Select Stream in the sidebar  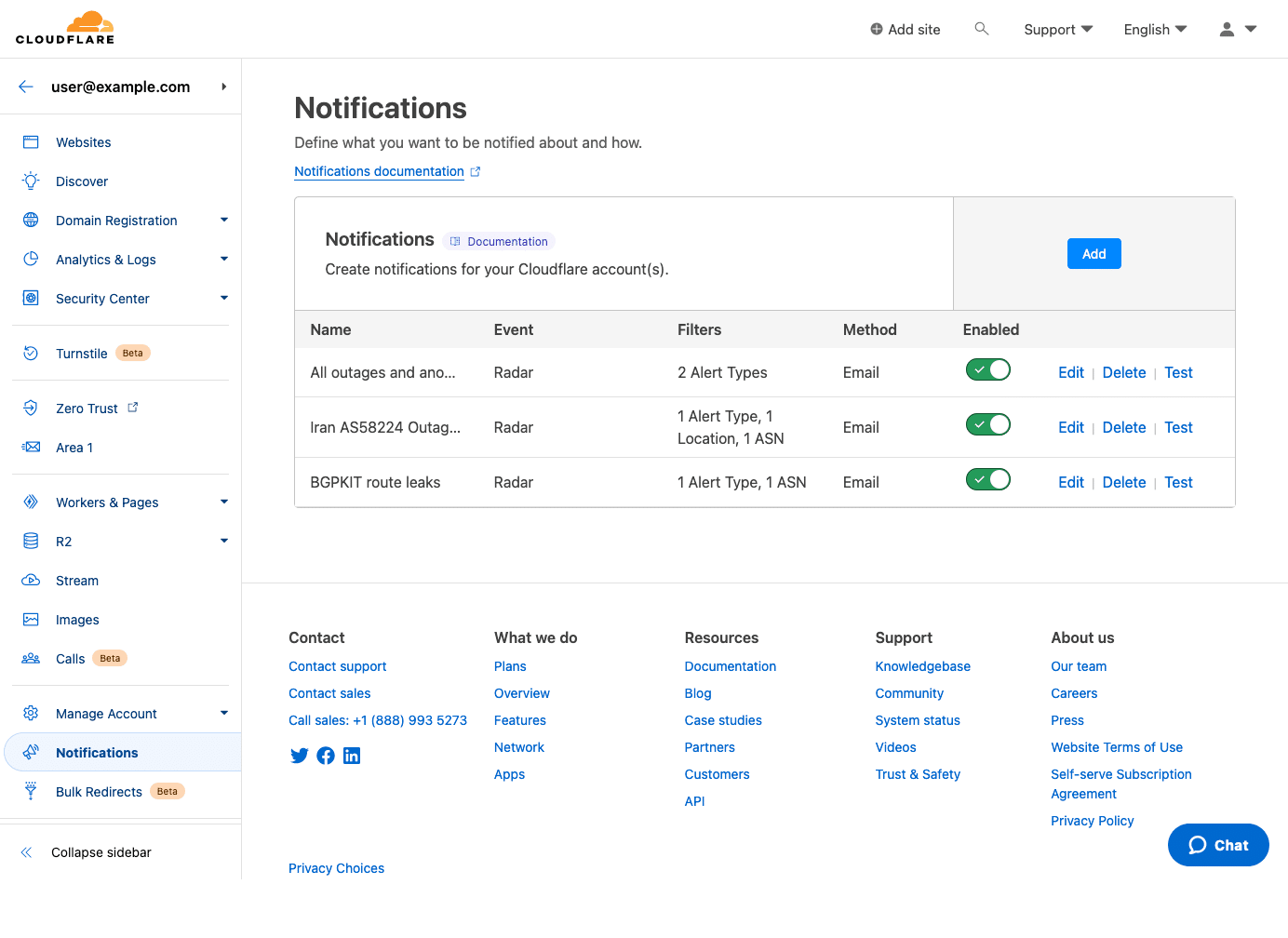pyautogui.click(x=77, y=580)
